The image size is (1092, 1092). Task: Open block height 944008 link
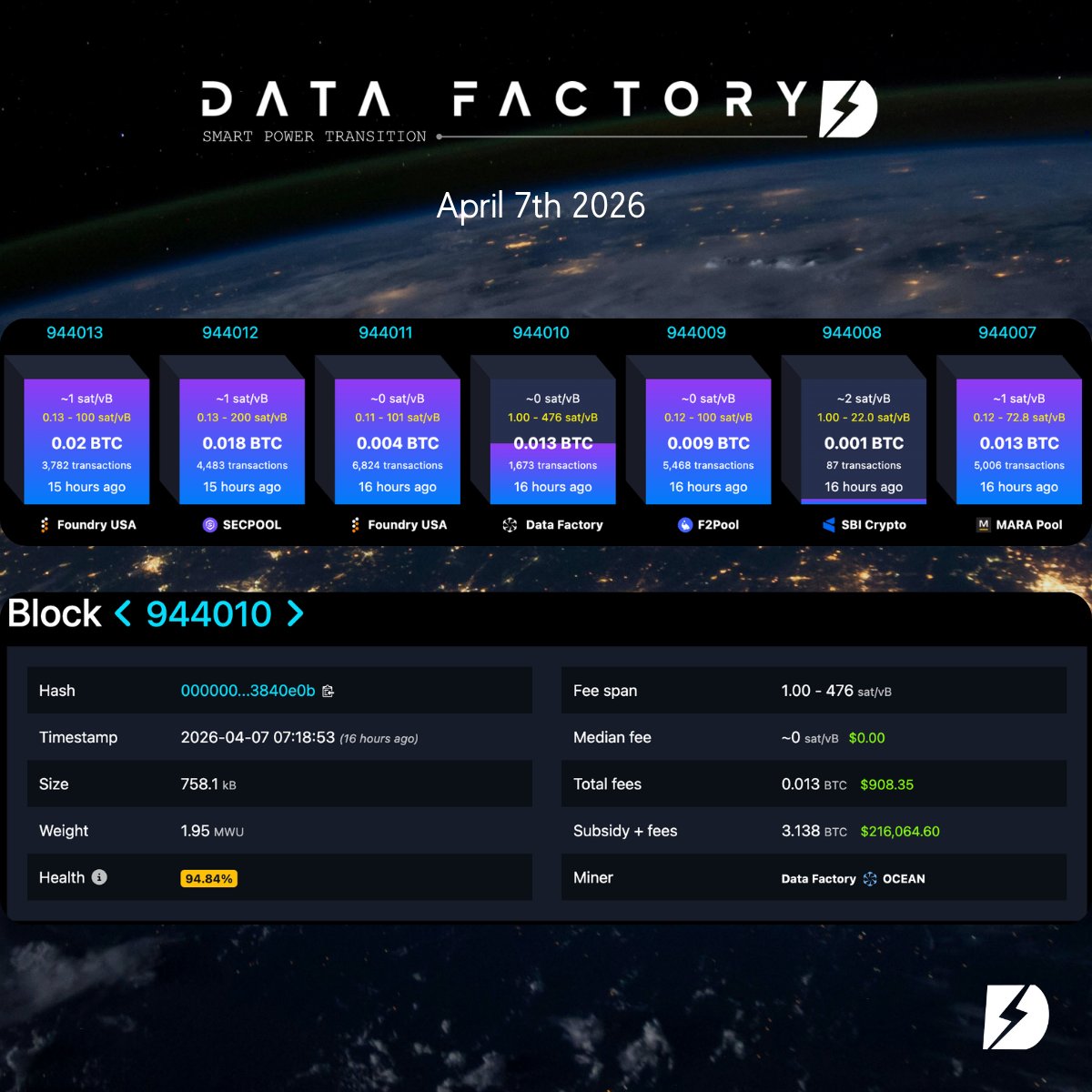(x=852, y=333)
